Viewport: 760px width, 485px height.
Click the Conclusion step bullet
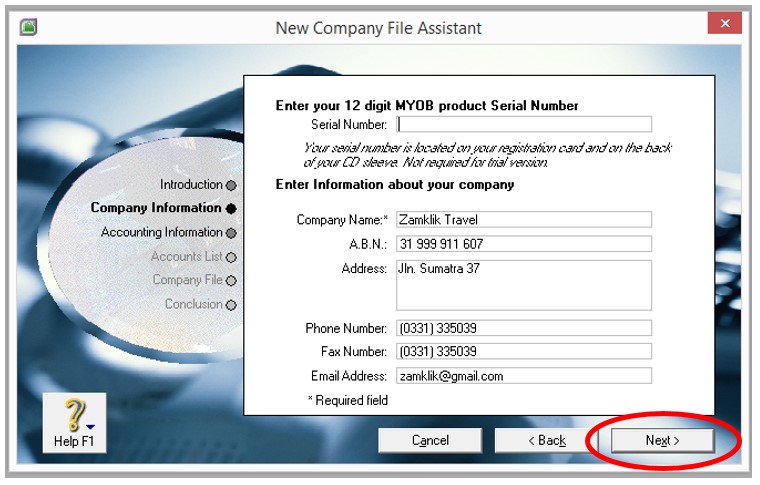(231, 305)
